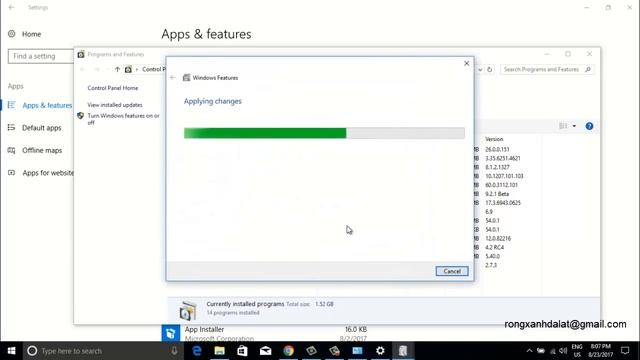
Task: Select version 9.2.1 Beta row
Action: tap(497, 194)
